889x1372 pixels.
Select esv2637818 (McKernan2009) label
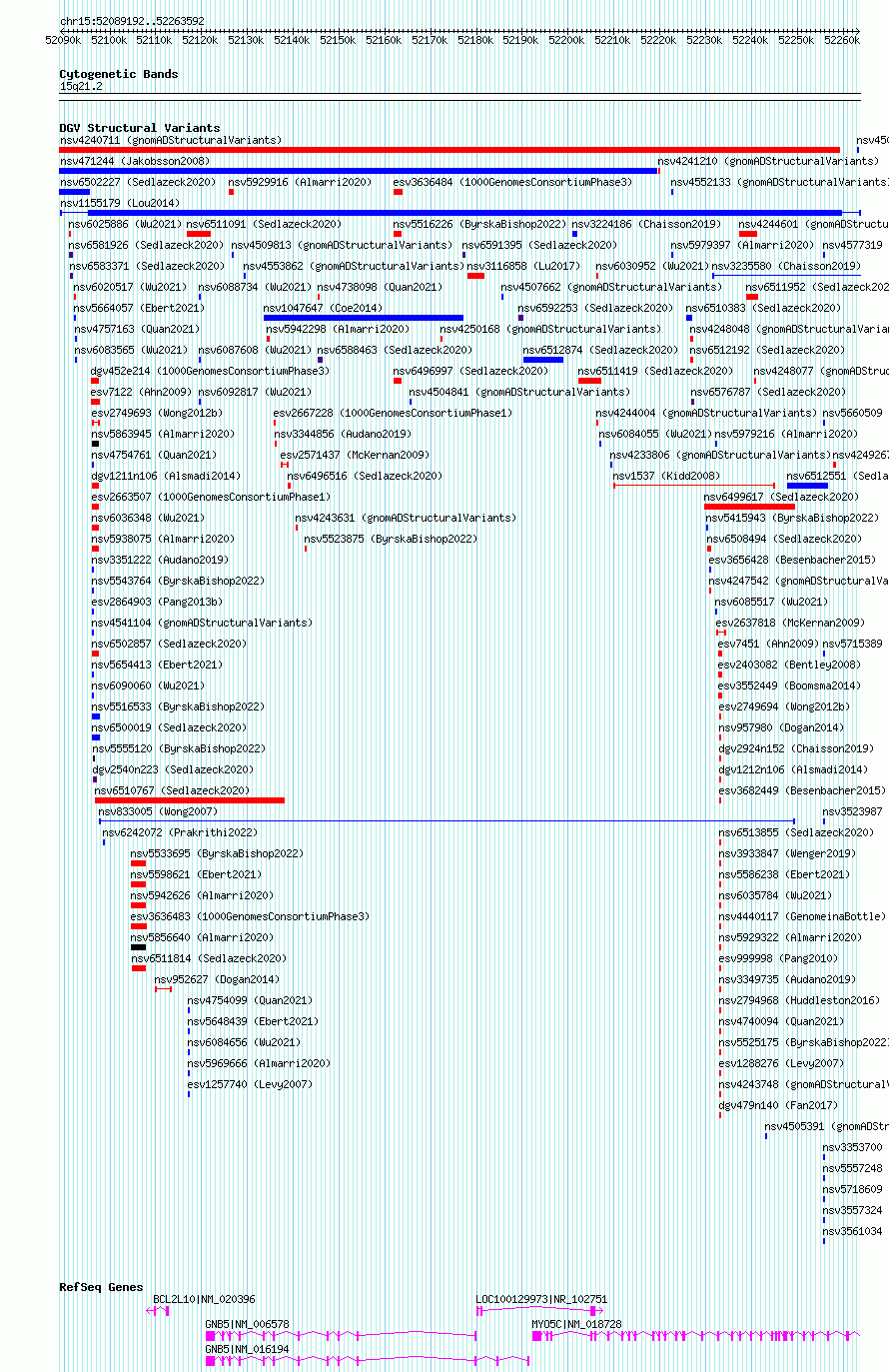pyautogui.click(x=789, y=623)
